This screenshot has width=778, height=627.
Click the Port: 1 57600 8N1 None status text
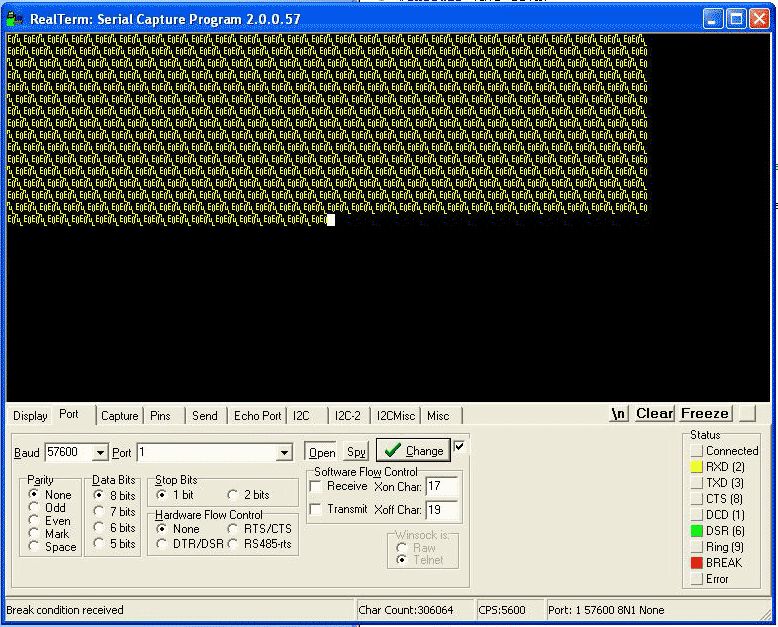point(606,610)
